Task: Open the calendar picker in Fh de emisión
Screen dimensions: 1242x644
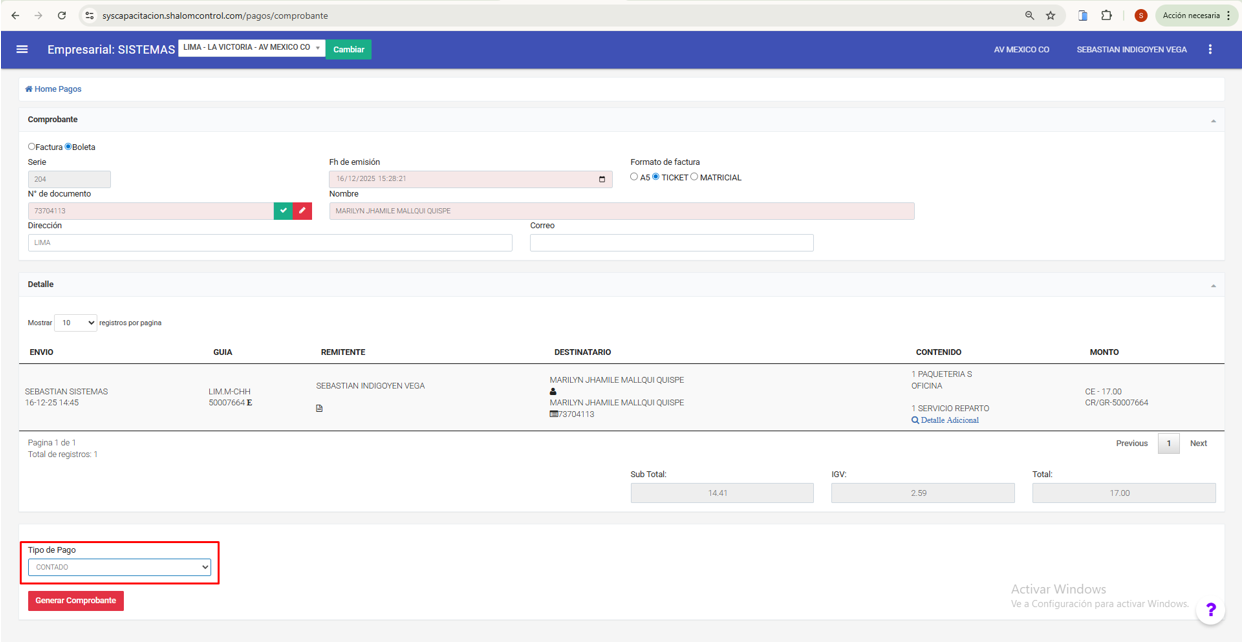Action: click(x=601, y=180)
